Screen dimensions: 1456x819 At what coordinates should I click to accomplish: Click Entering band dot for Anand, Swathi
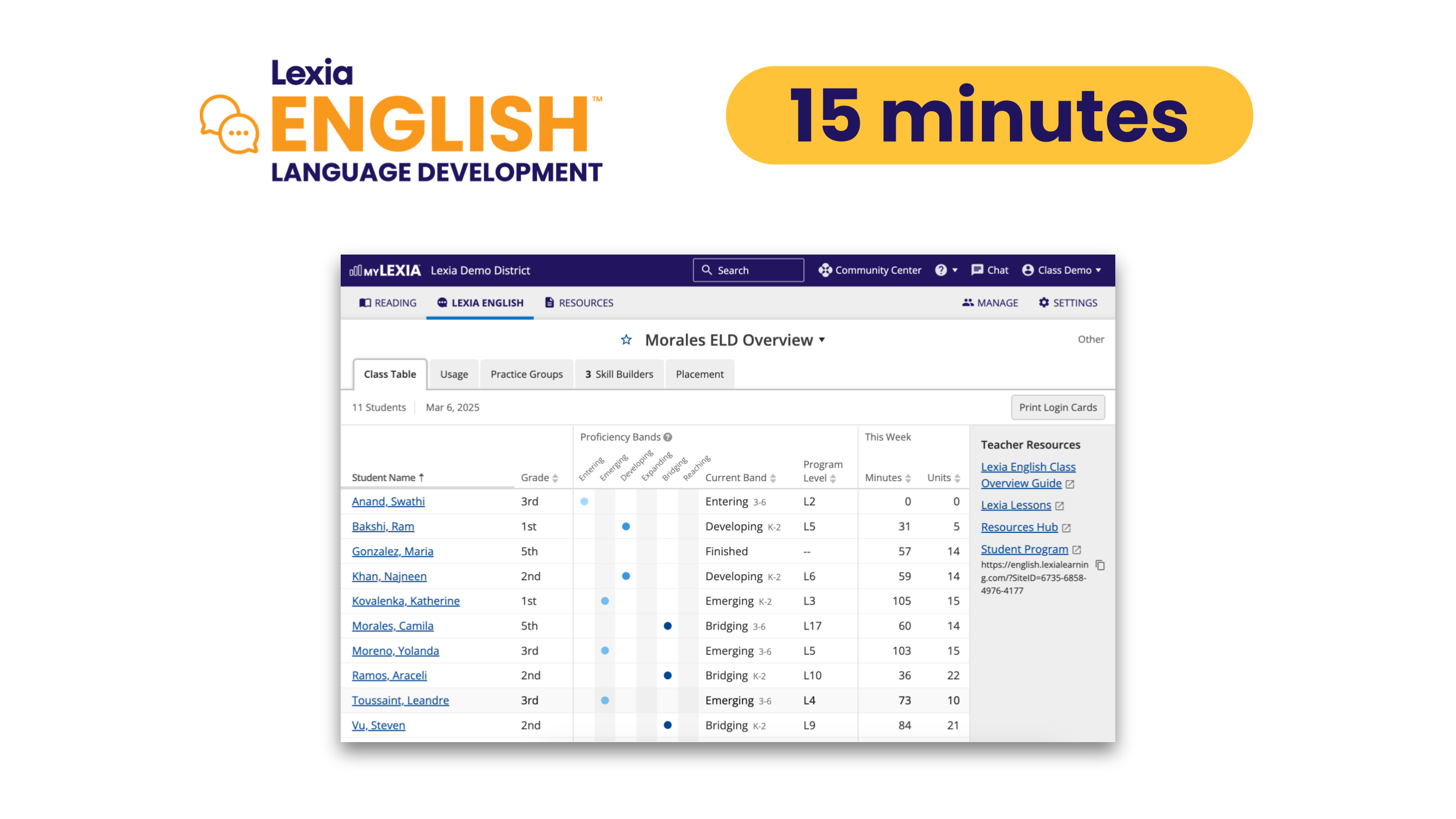584,502
